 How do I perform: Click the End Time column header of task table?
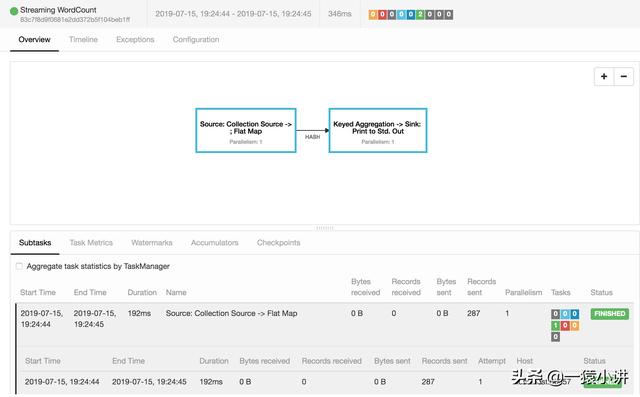(x=90, y=292)
